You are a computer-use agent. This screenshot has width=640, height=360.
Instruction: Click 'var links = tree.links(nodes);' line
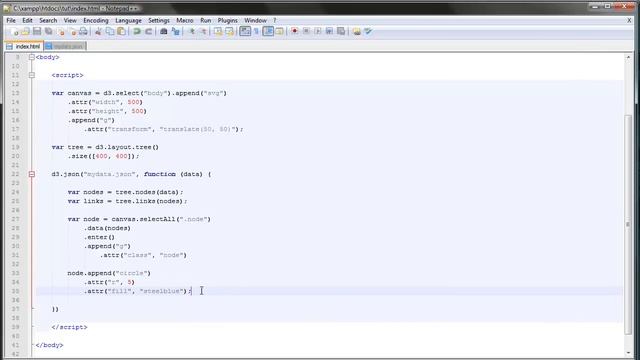click(x=127, y=201)
